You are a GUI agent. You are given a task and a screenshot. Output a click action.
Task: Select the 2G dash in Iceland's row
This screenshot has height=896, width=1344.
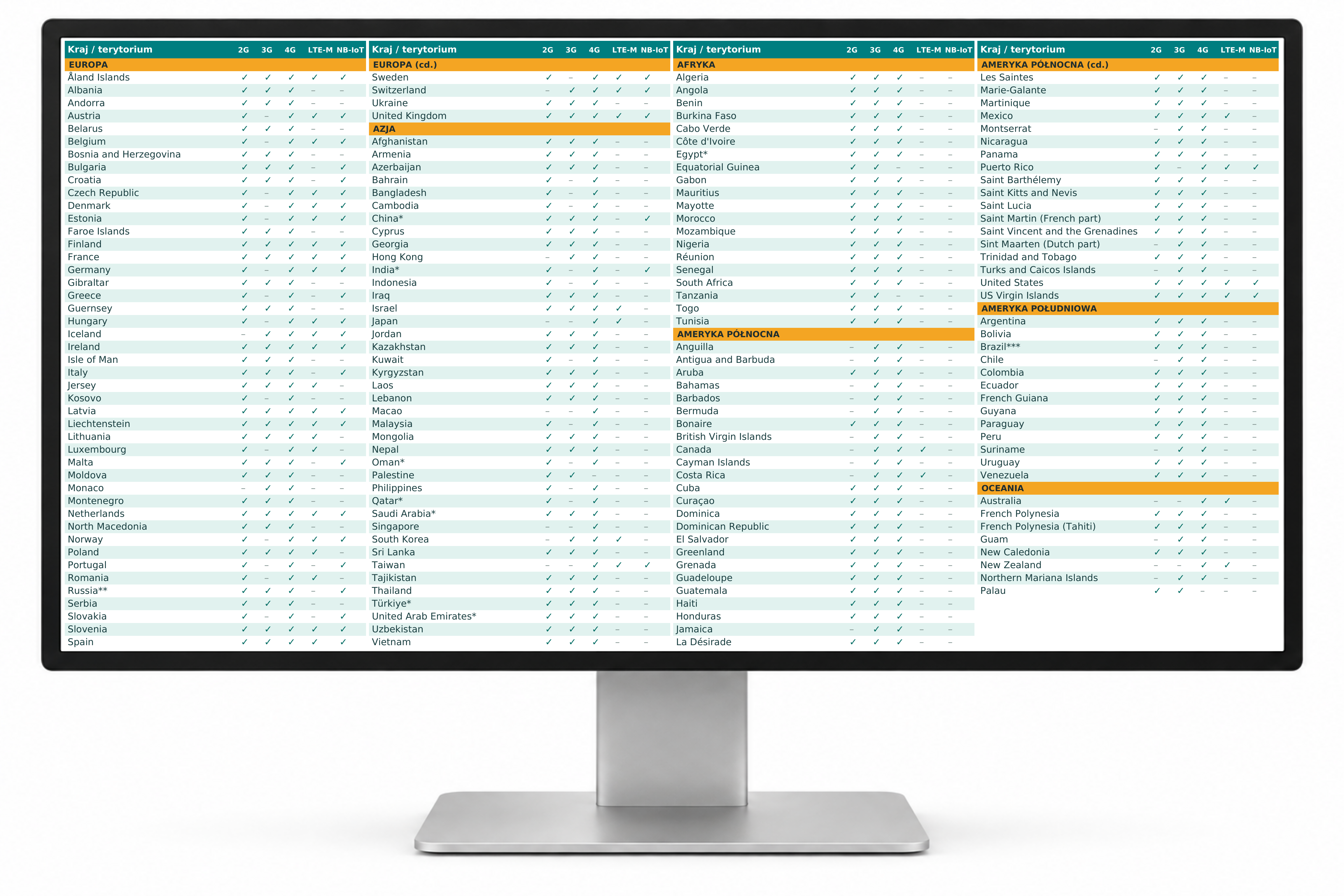[x=244, y=334]
